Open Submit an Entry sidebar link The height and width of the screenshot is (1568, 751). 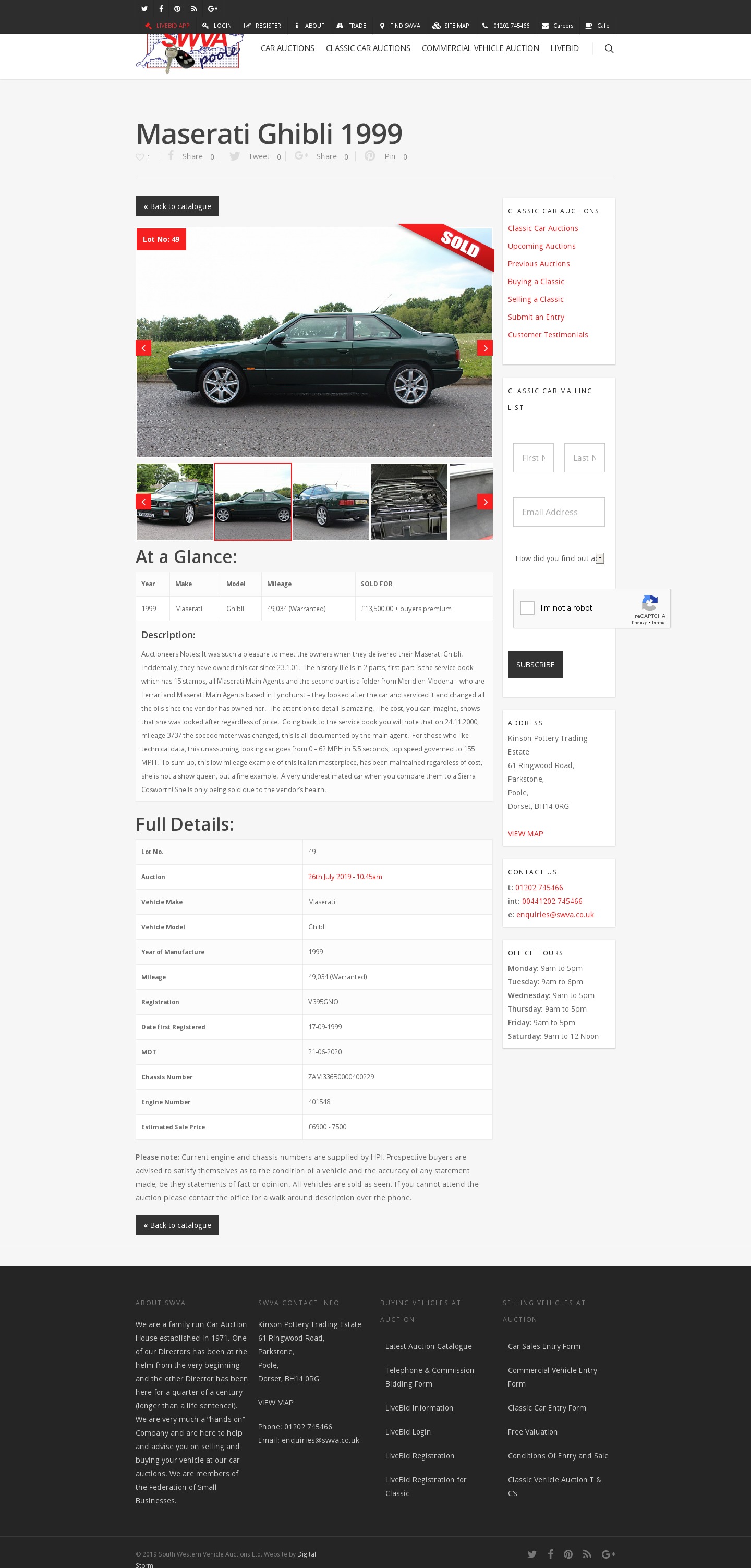click(x=536, y=317)
